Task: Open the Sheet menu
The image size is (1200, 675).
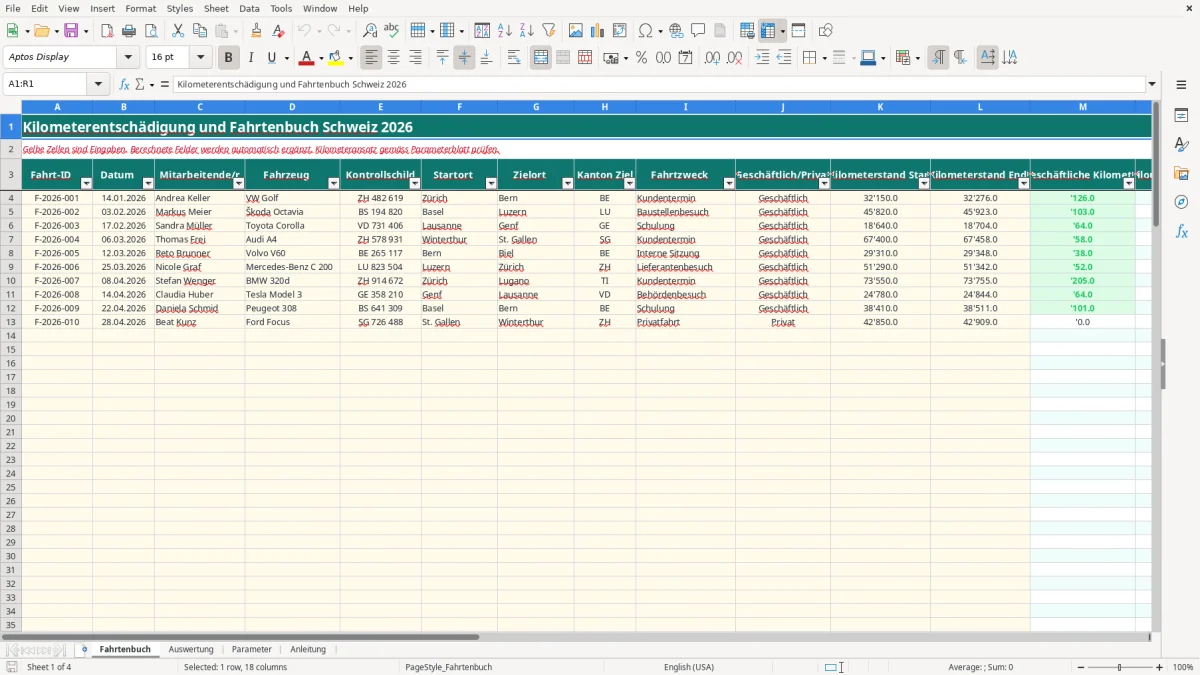Action: pyautogui.click(x=216, y=8)
